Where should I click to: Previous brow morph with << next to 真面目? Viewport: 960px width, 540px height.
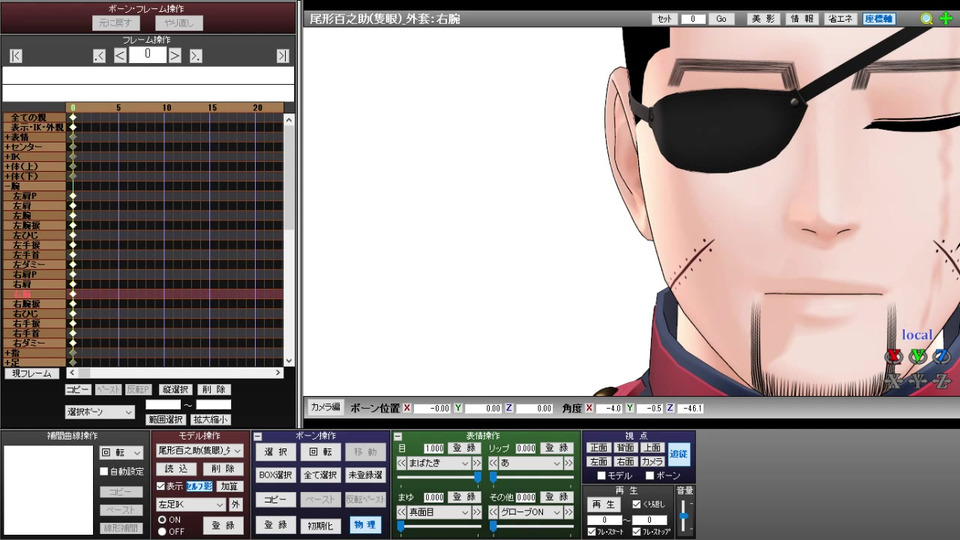click(402, 512)
